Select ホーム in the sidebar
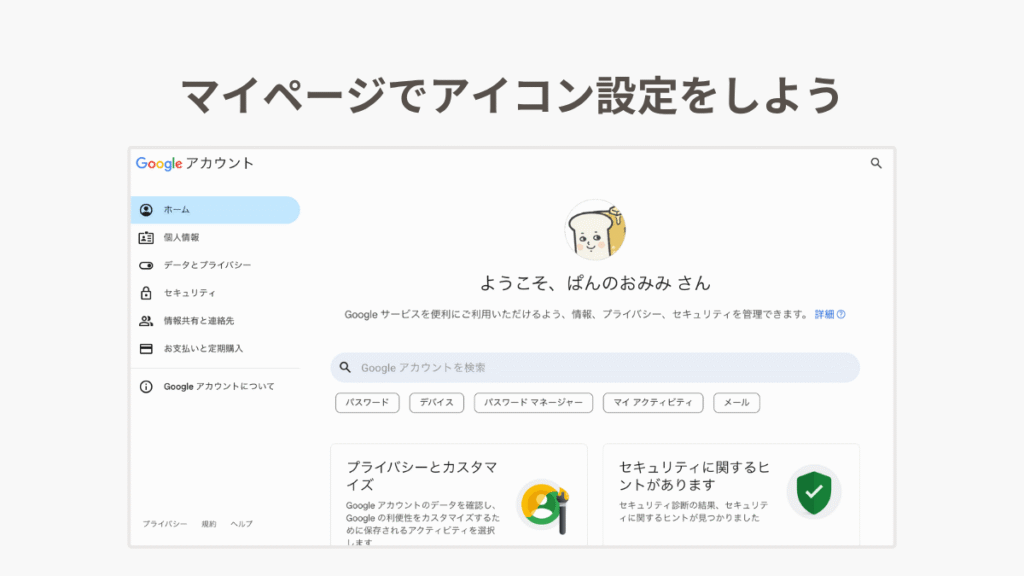The image size is (1024, 576). point(216,210)
